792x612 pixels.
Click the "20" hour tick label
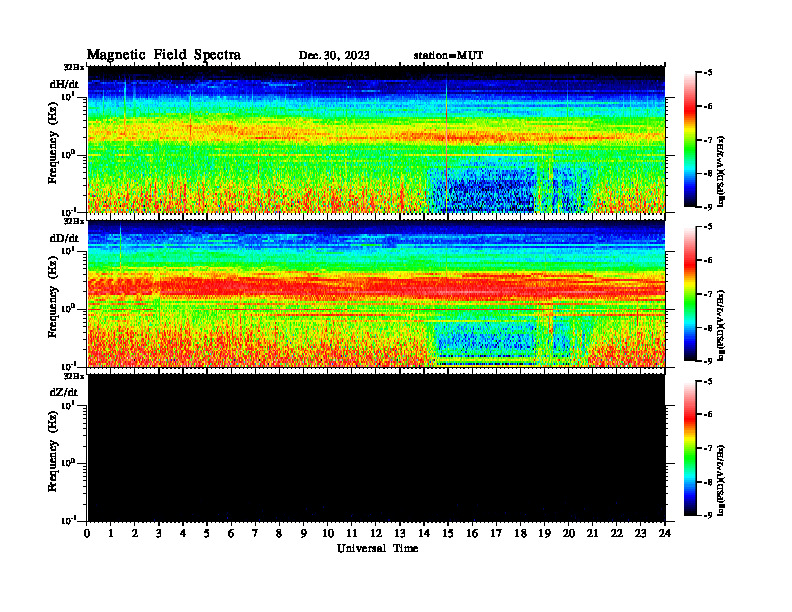point(568,533)
